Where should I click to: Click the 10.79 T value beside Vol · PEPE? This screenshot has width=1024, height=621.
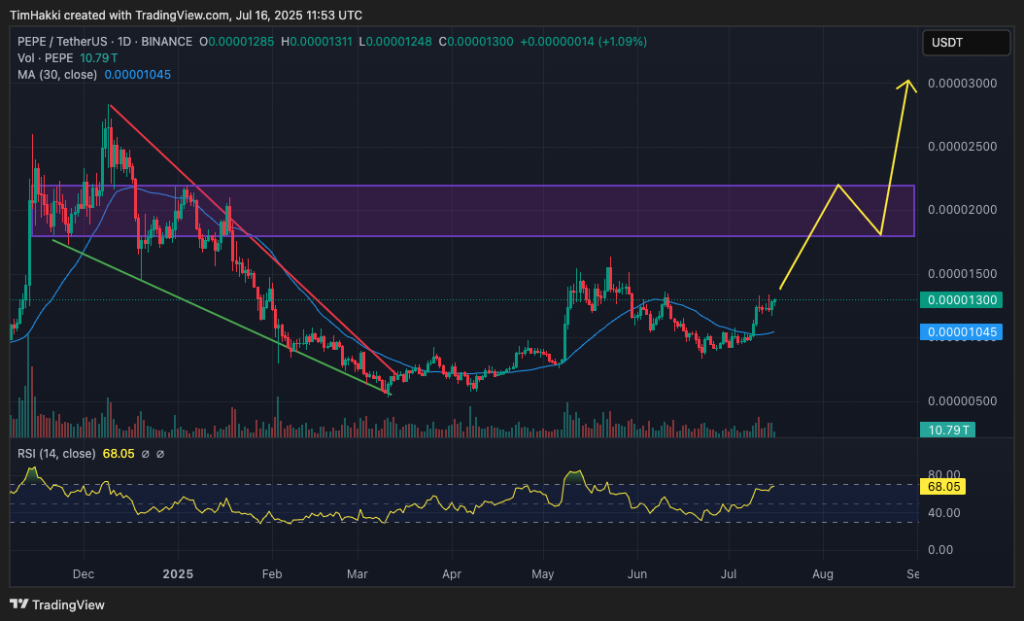99,58
